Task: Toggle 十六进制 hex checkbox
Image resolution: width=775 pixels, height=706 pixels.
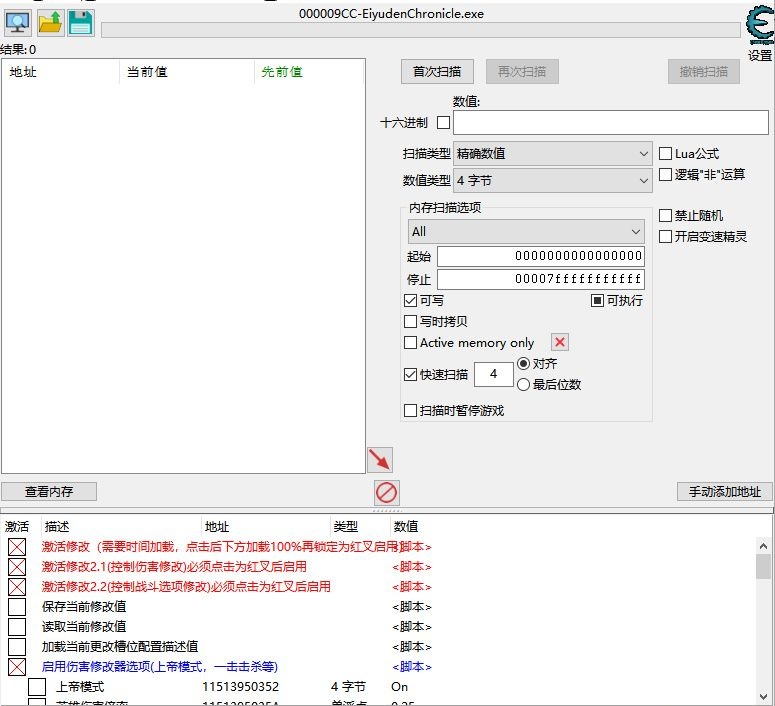Action: pyautogui.click(x=443, y=122)
